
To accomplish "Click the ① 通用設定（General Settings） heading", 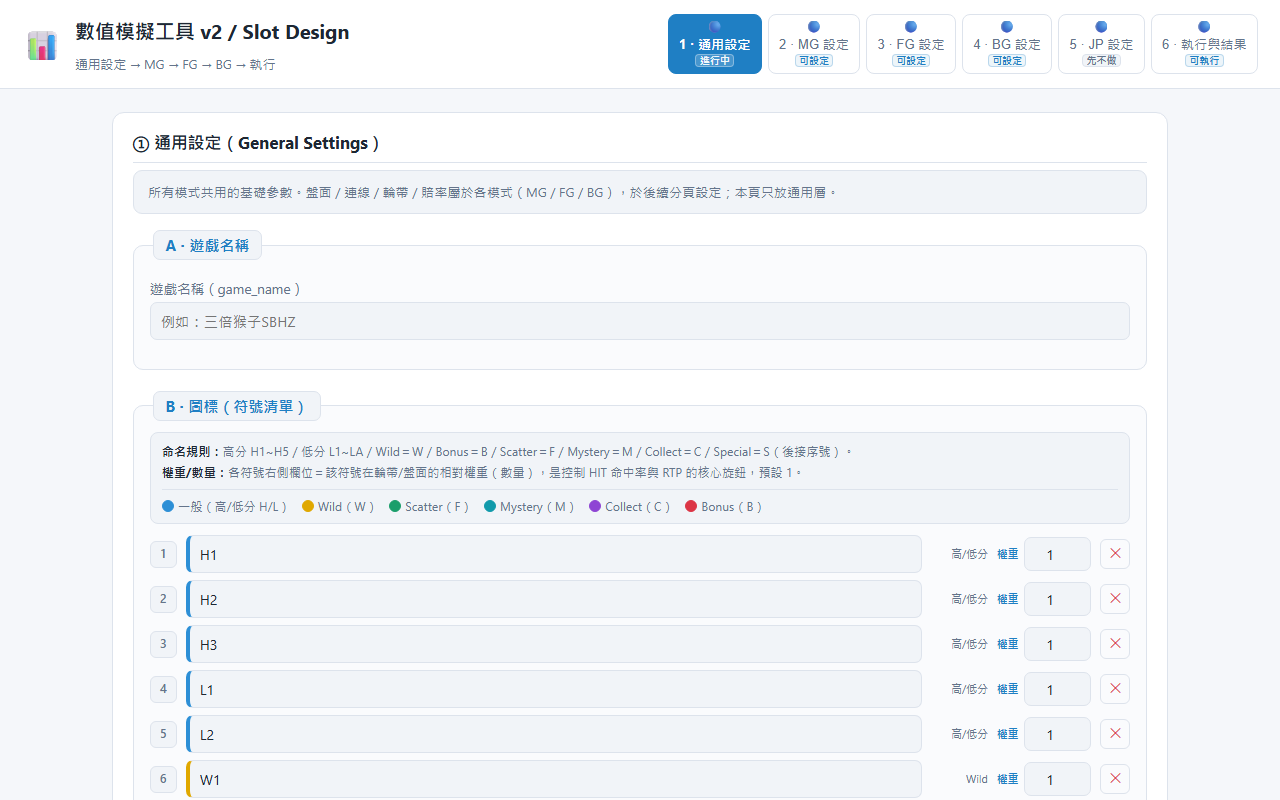I will (x=258, y=143).
